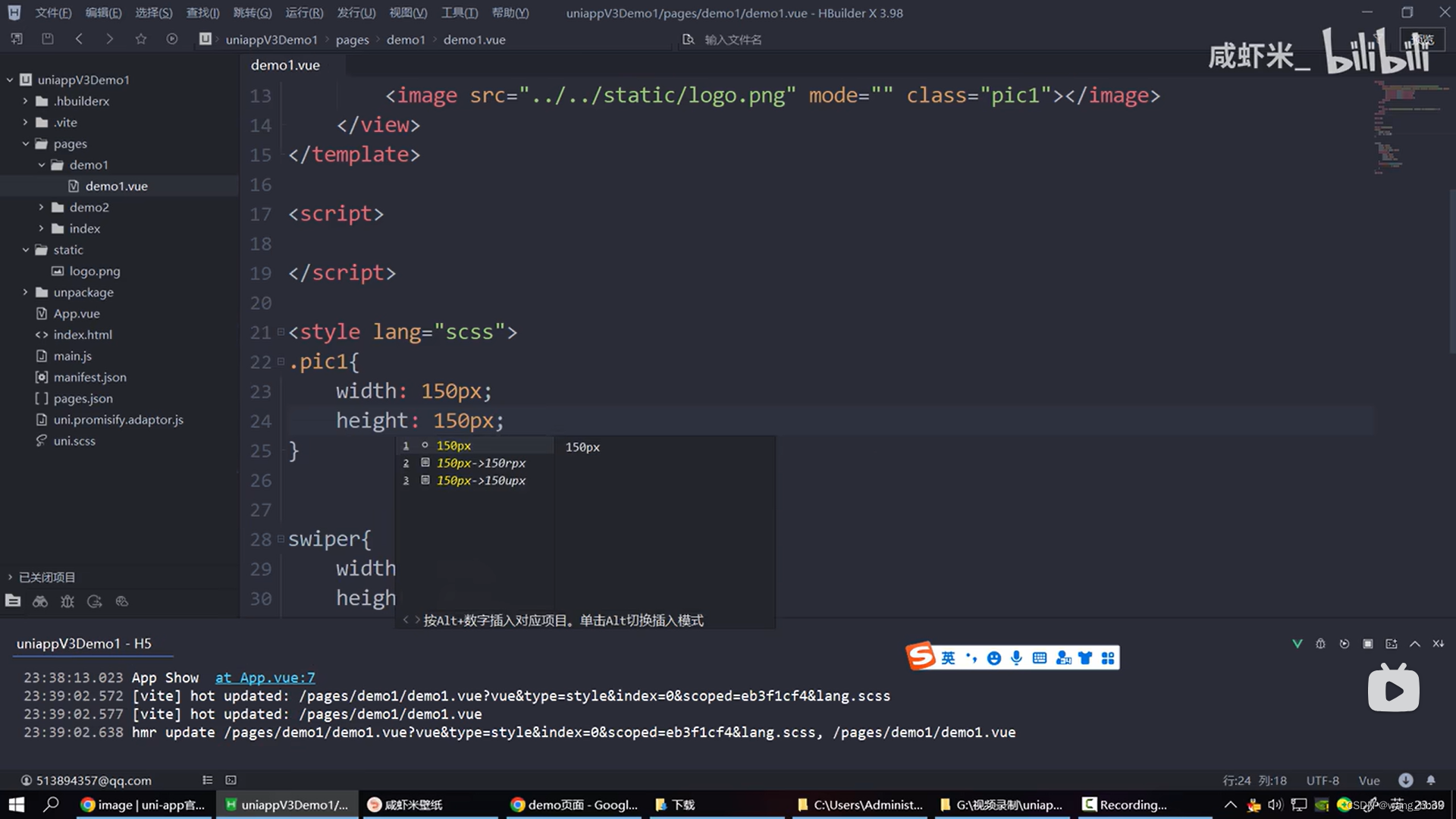Click the outline list icon in status bar
The width and height of the screenshot is (1456, 819).
tap(207, 780)
